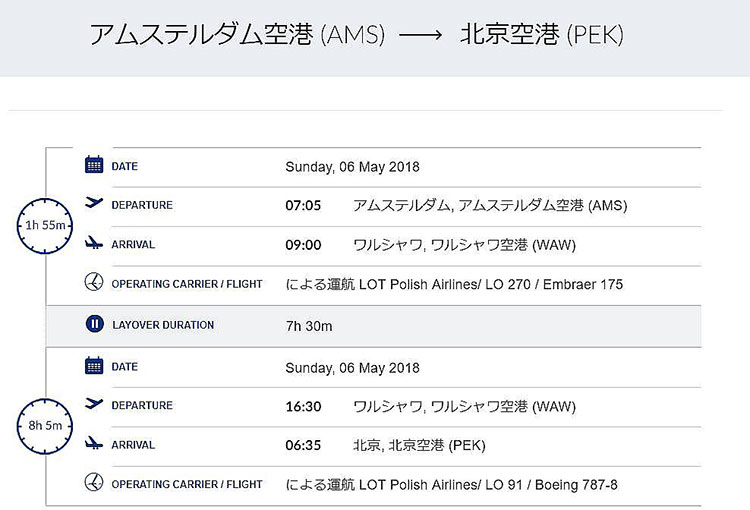Viewport: 750px width, 510px height.
Task: Click the ワルシャワ空港 (WAW) arrival airport text
Action: (504, 245)
